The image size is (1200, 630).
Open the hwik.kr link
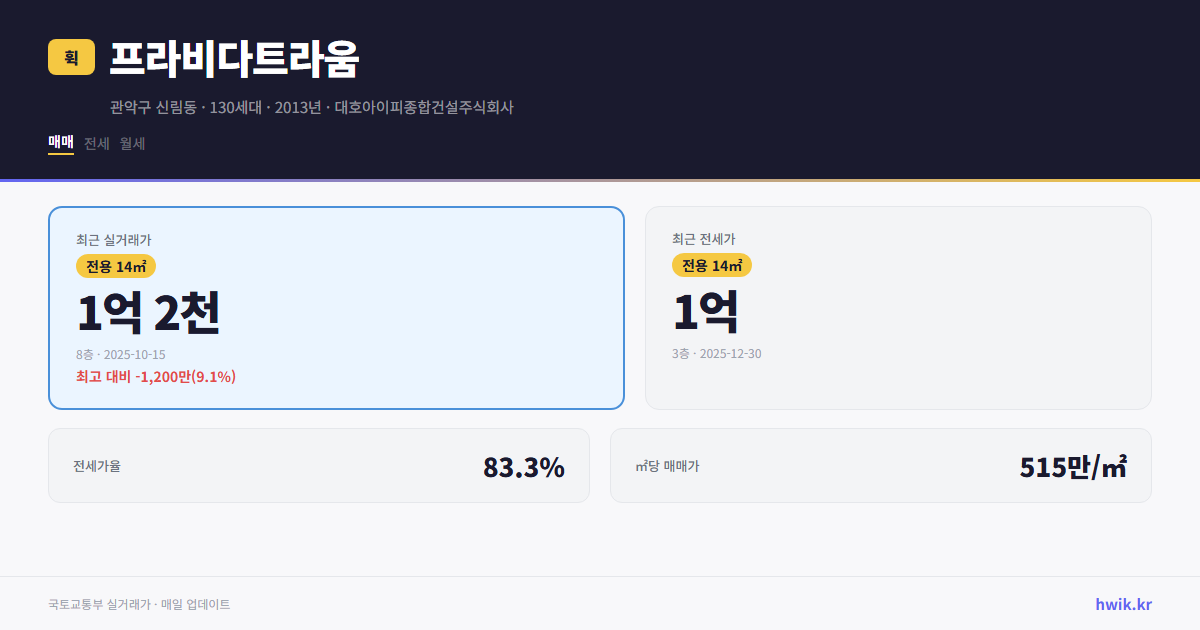pyautogui.click(x=1122, y=604)
